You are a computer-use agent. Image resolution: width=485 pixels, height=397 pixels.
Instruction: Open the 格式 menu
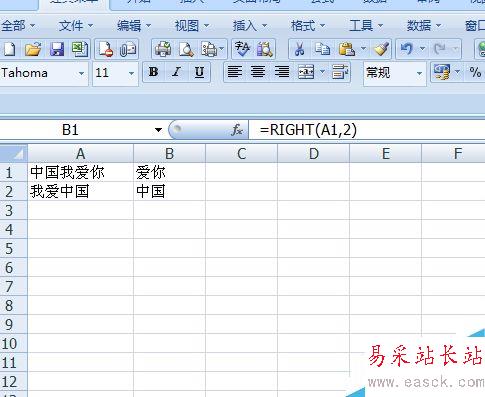point(308,26)
